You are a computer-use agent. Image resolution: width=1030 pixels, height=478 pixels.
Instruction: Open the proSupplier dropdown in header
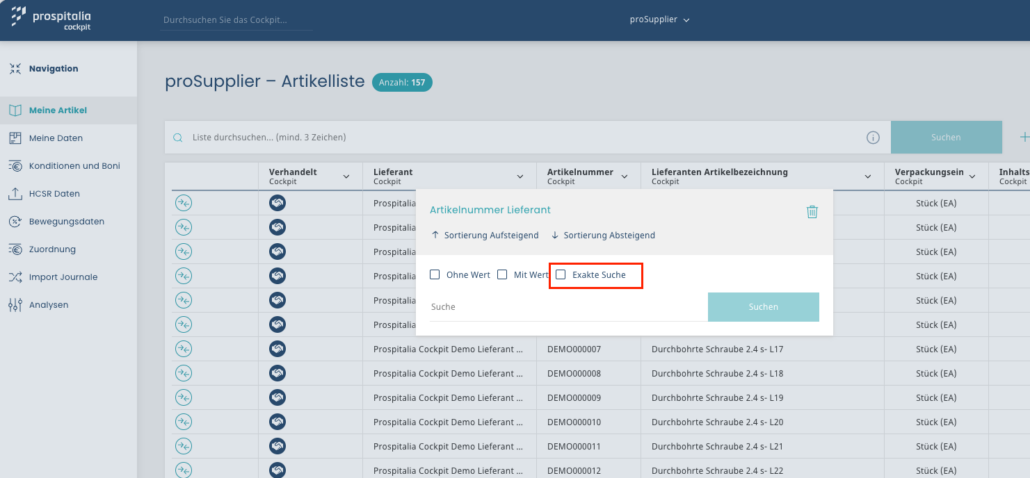coord(660,20)
